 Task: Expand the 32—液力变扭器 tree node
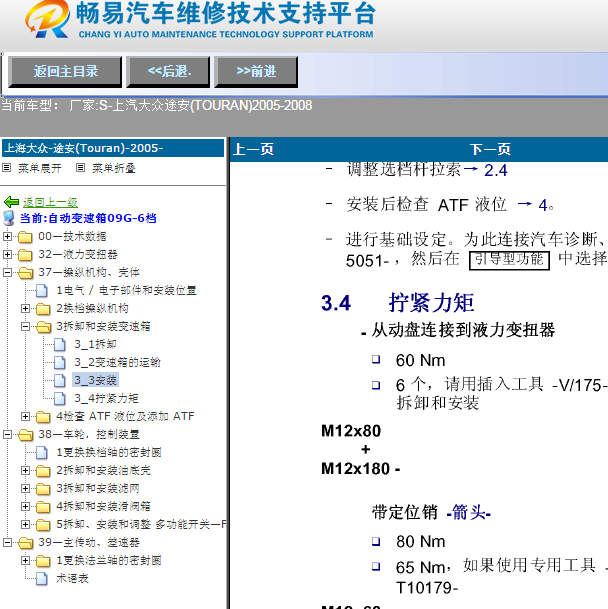click(x=7, y=254)
